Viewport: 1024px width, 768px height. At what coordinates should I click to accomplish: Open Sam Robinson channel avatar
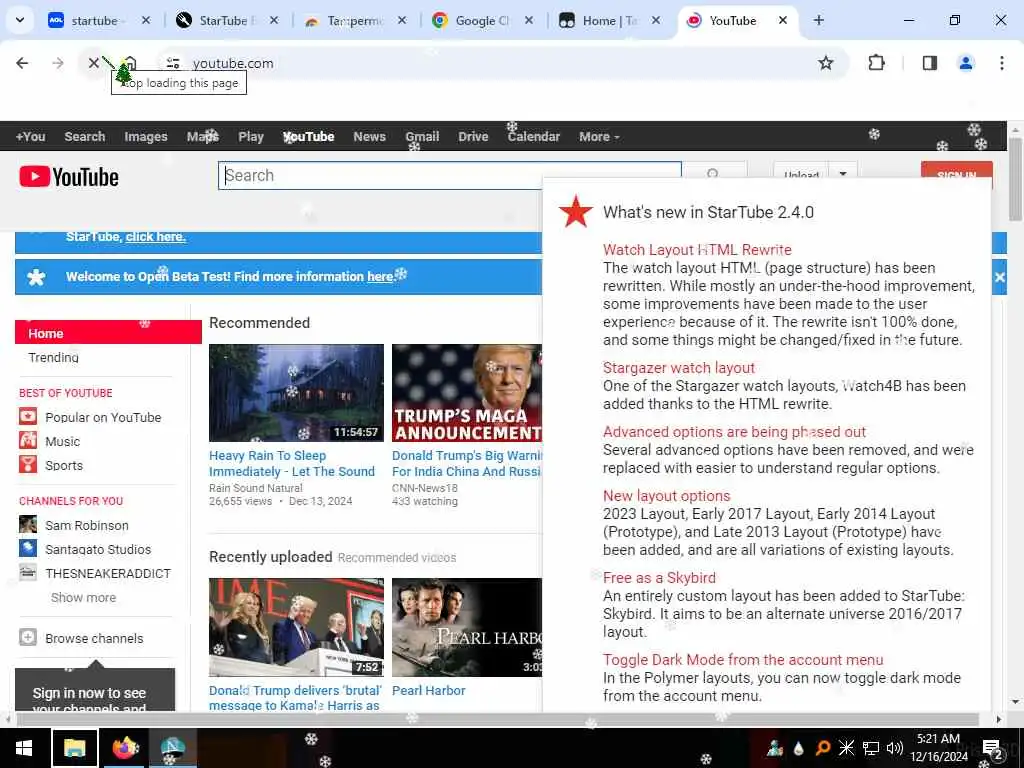pyautogui.click(x=27, y=524)
